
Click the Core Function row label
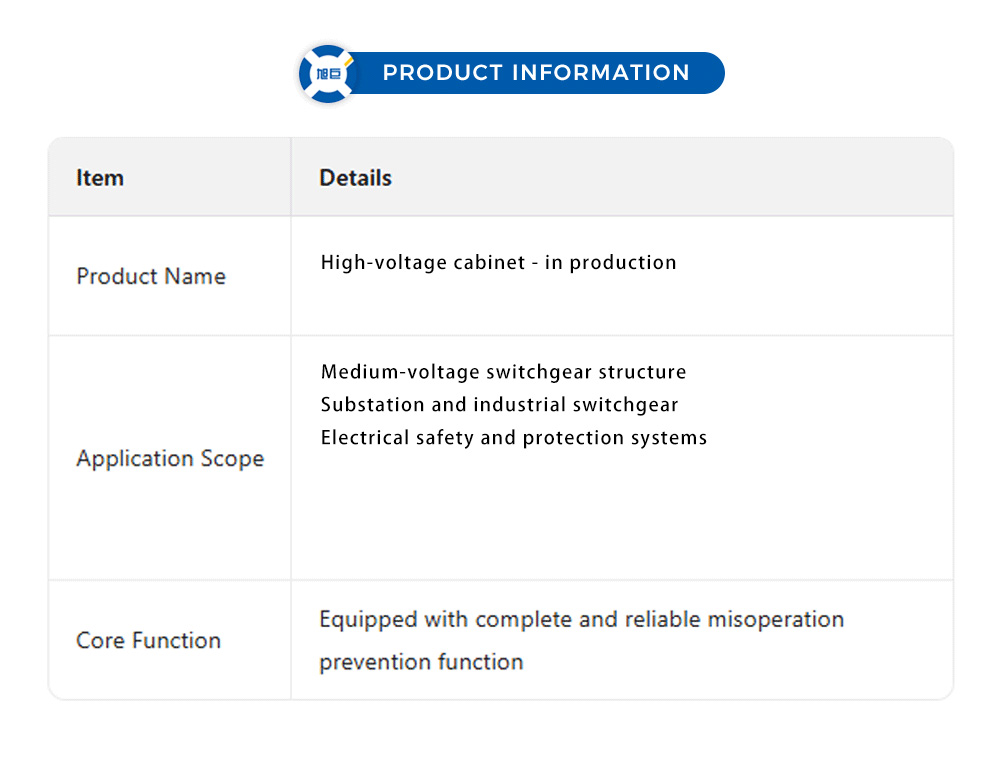(x=148, y=640)
